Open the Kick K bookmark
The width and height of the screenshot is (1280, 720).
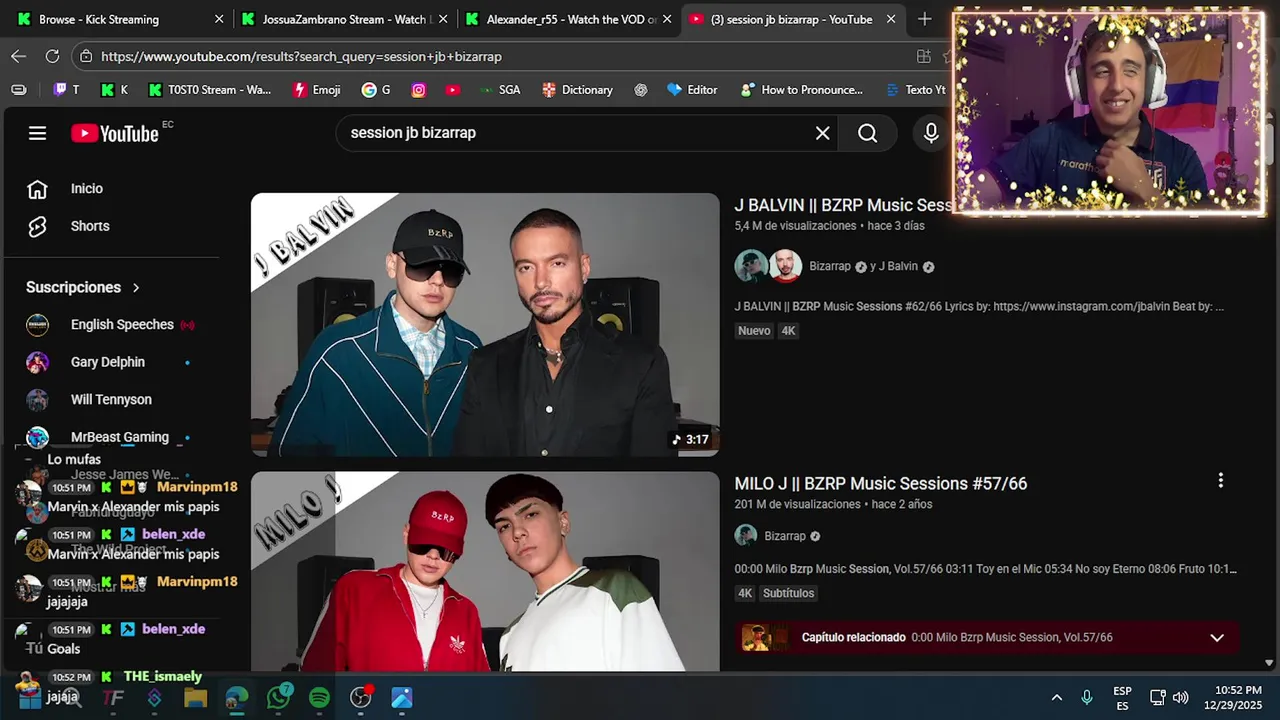point(115,90)
